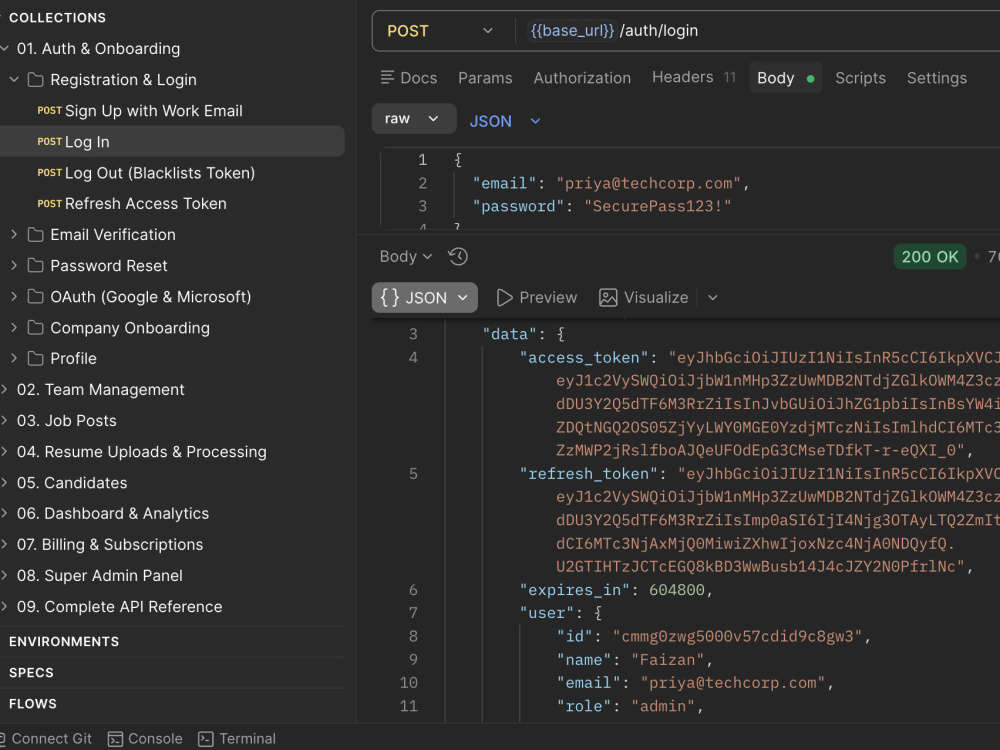This screenshot has height=750, width=1000.
Task: Expand the 05. Candidates collection
Action: [x=5, y=483]
